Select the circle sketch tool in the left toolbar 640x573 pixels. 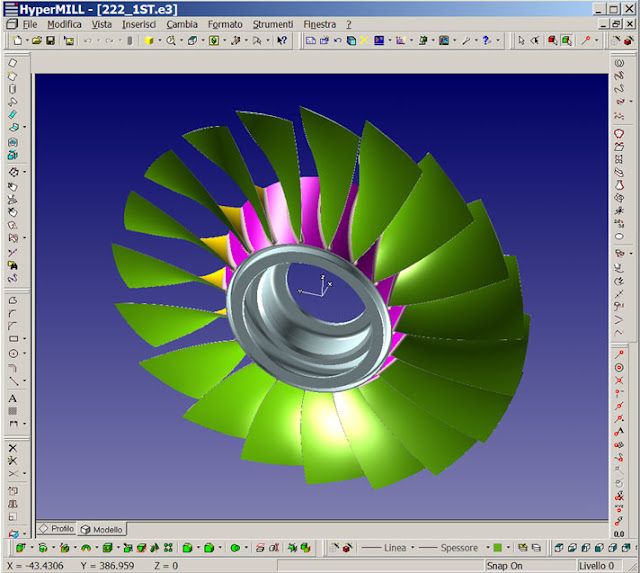(13, 353)
